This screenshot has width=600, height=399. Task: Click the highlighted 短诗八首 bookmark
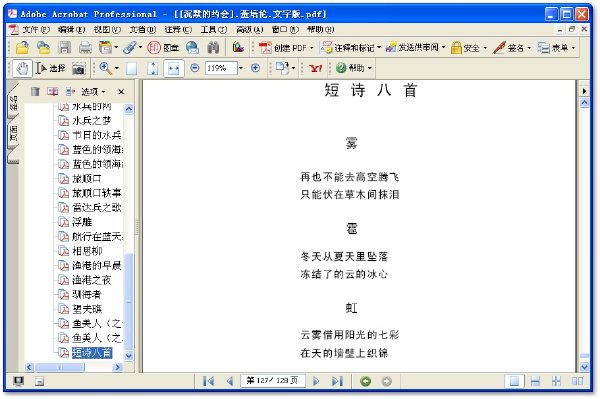click(92, 352)
